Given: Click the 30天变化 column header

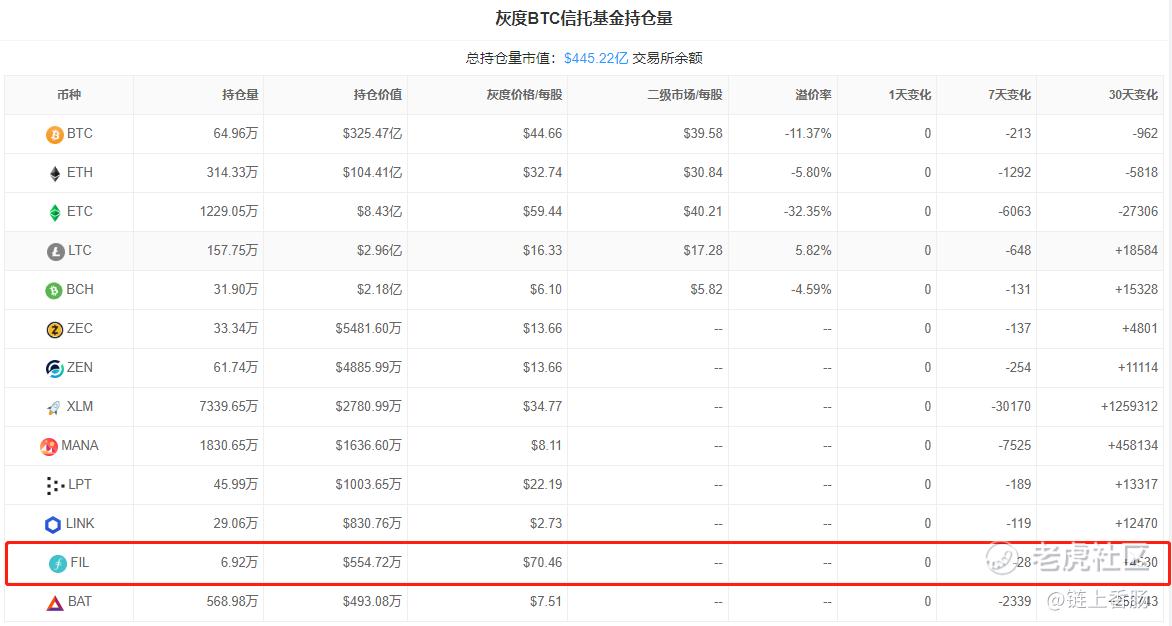Looking at the screenshot, I should [1133, 95].
